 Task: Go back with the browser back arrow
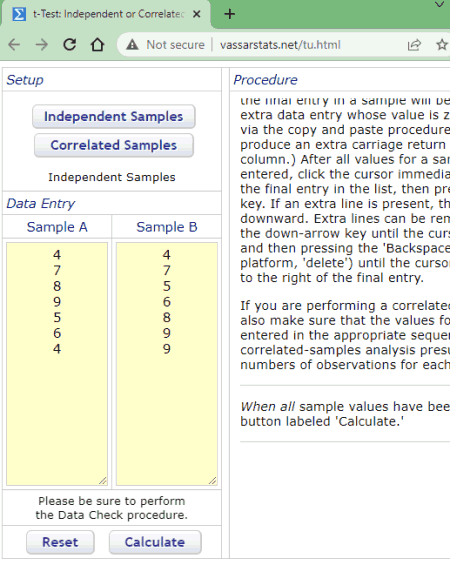tap(14, 45)
